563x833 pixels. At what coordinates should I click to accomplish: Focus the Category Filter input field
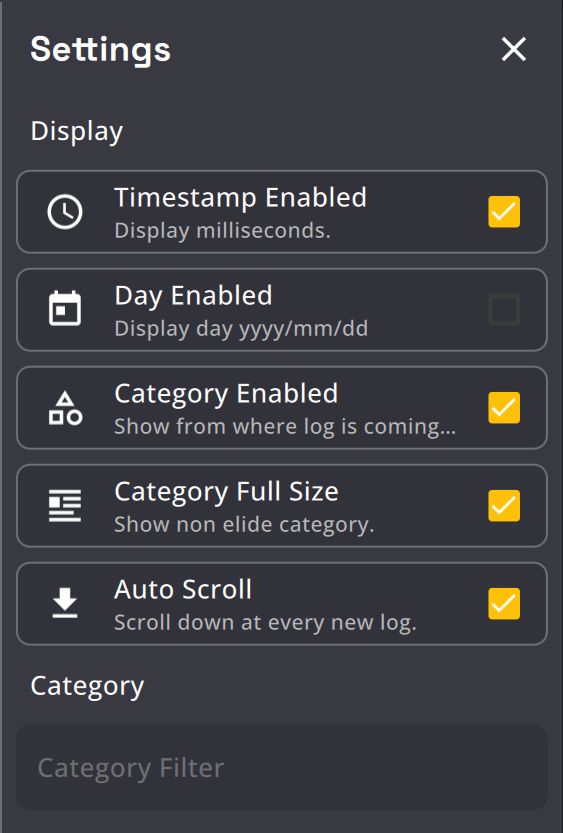click(x=282, y=768)
